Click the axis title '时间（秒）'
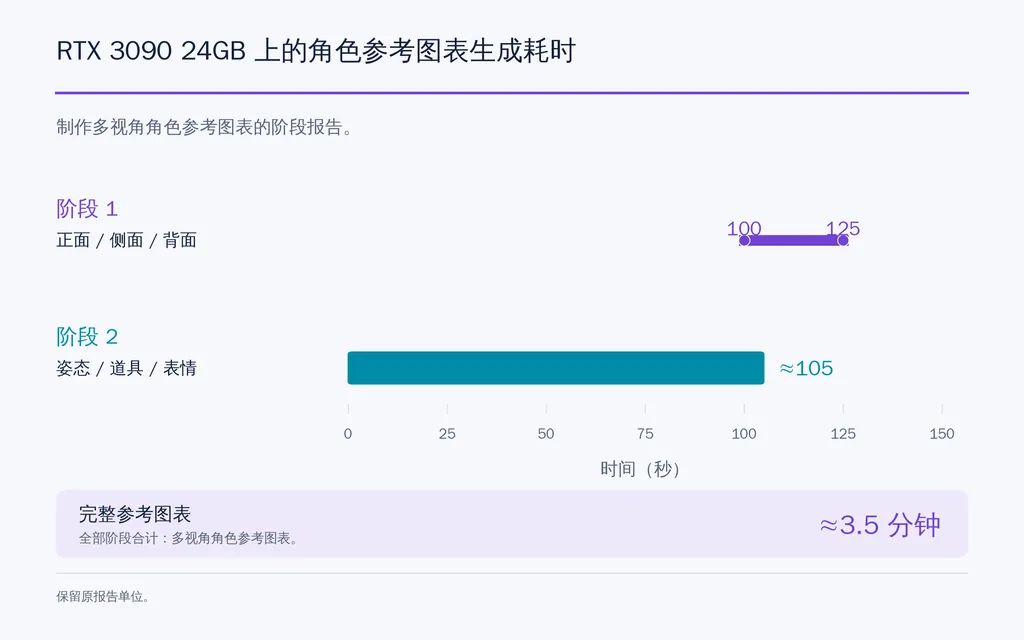 [641, 469]
